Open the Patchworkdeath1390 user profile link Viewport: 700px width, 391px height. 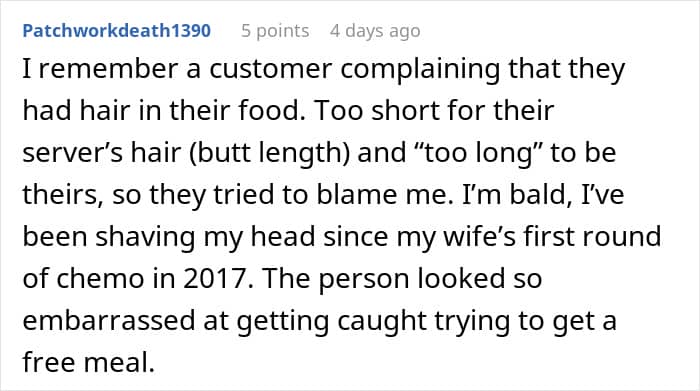[117, 31]
